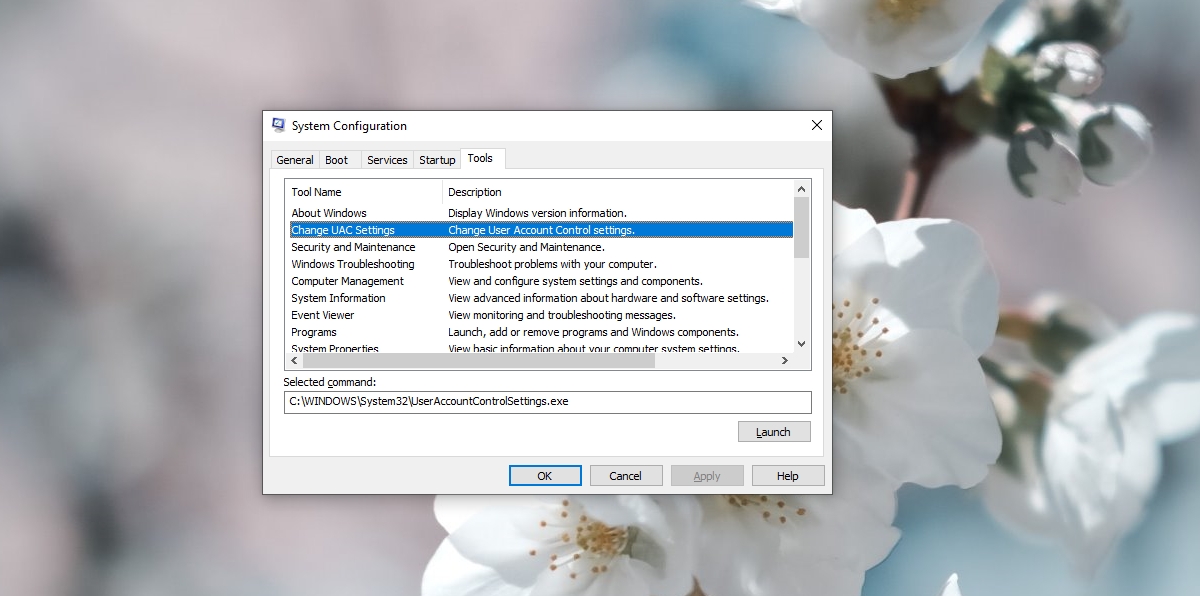This screenshot has height=596, width=1200.
Task: Click description 'Troubleshoot problems with your computer.'
Action: click(x=552, y=264)
